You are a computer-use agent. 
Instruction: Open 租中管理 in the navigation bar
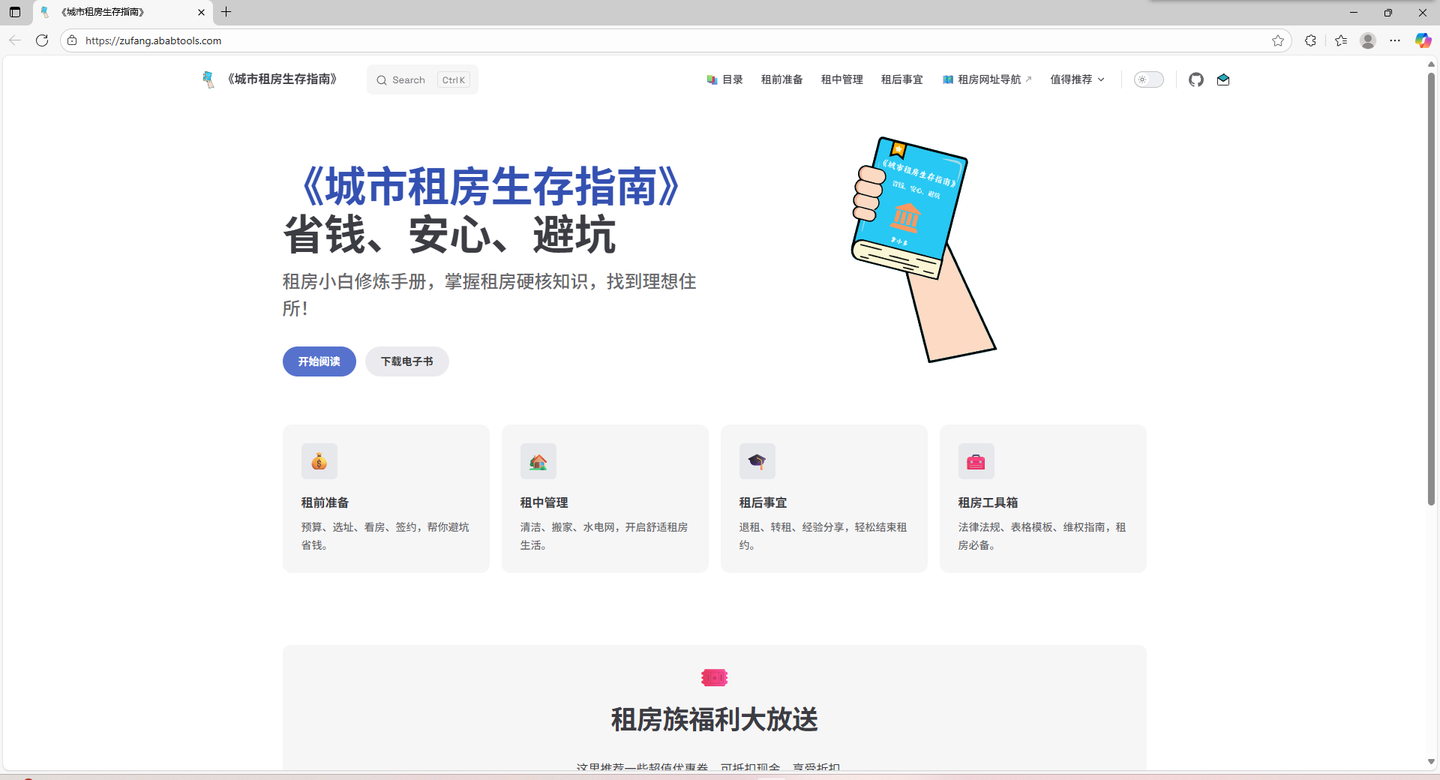842,80
